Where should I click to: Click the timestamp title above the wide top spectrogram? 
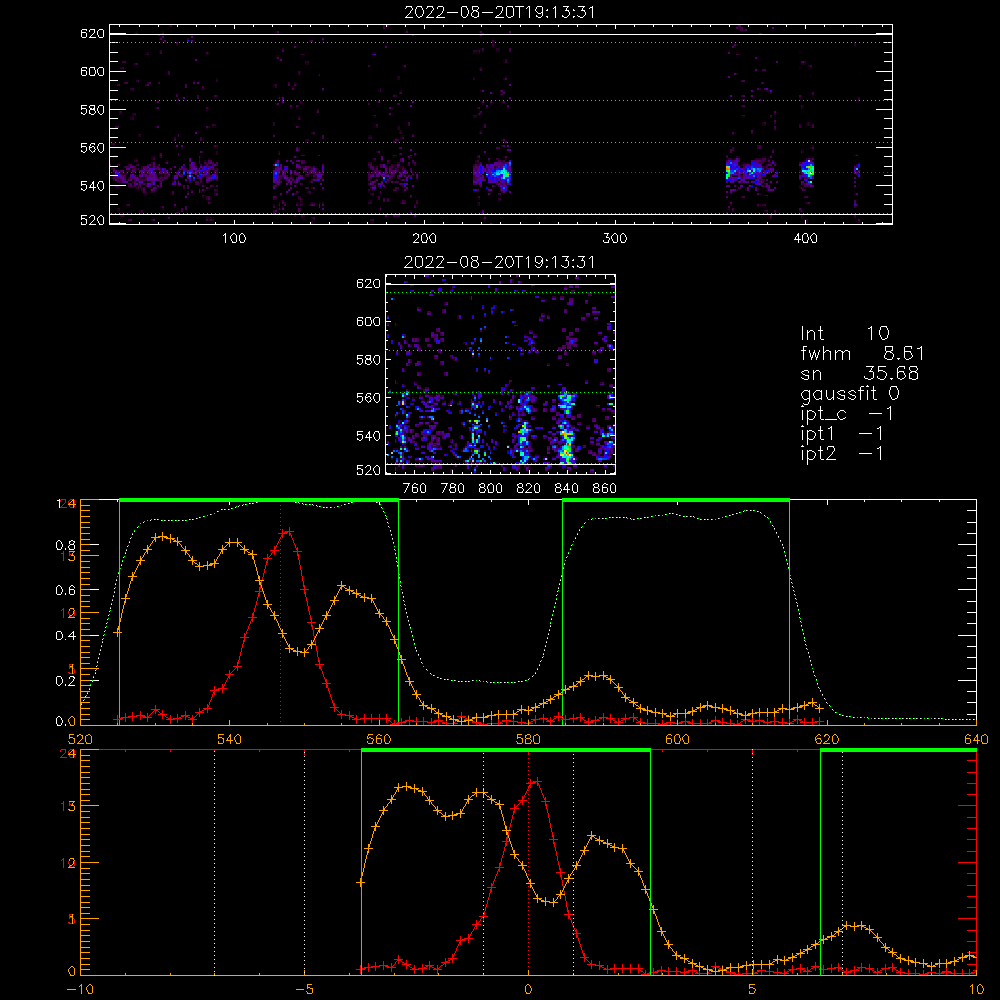[x=500, y=12]
